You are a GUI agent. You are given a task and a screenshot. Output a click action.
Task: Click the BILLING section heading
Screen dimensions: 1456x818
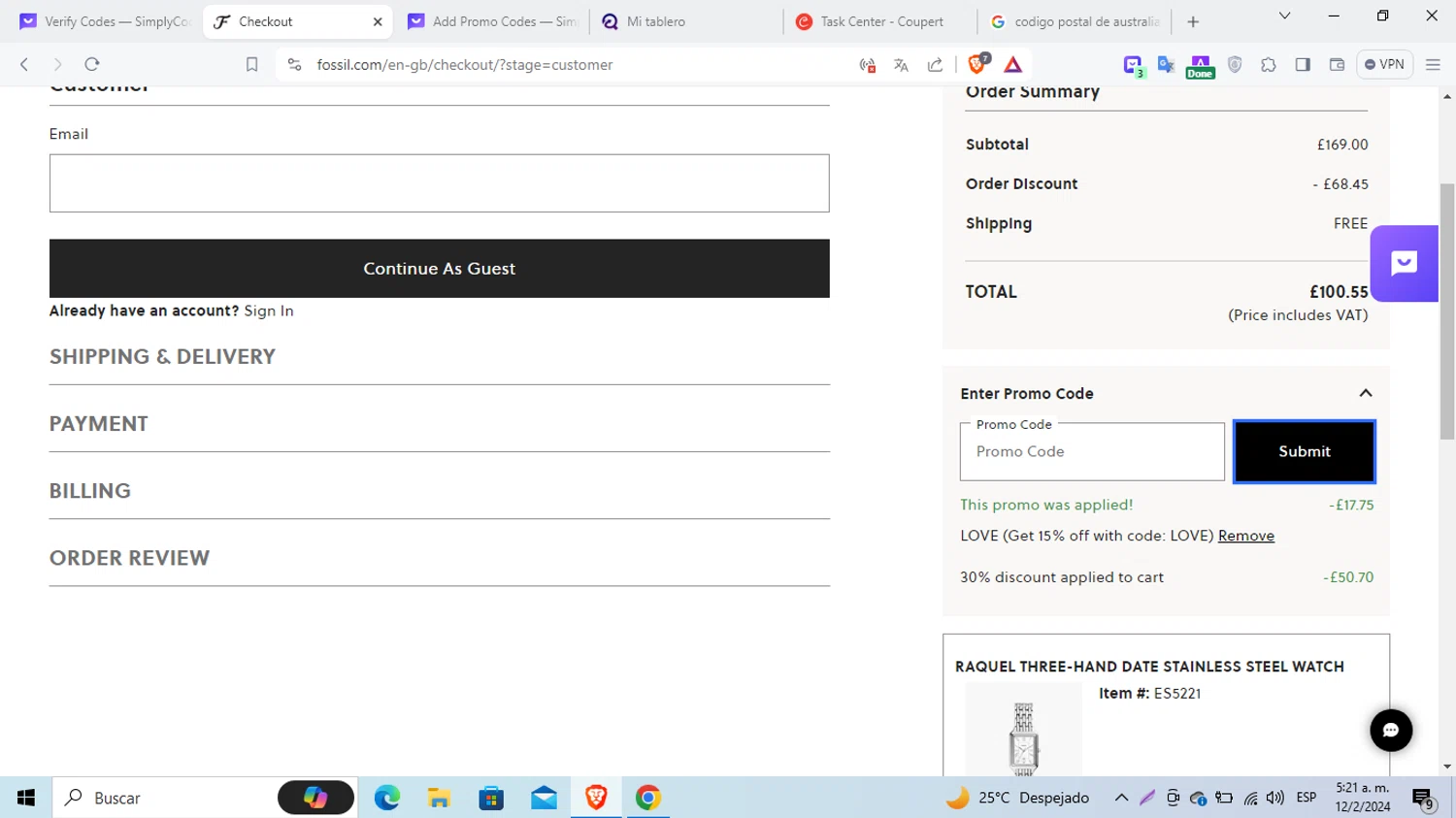coord(90,490)
